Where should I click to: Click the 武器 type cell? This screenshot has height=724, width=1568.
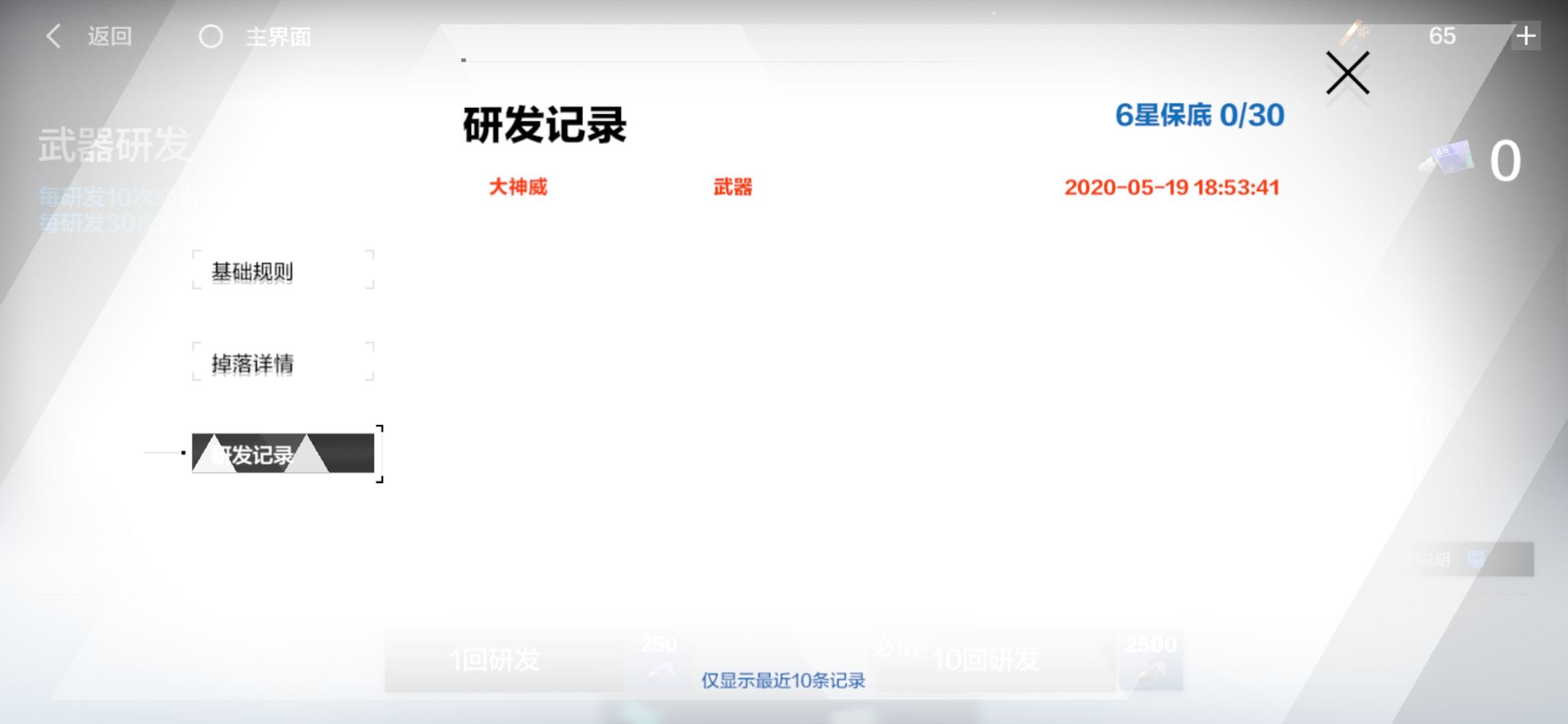click(x=732, y=187)
